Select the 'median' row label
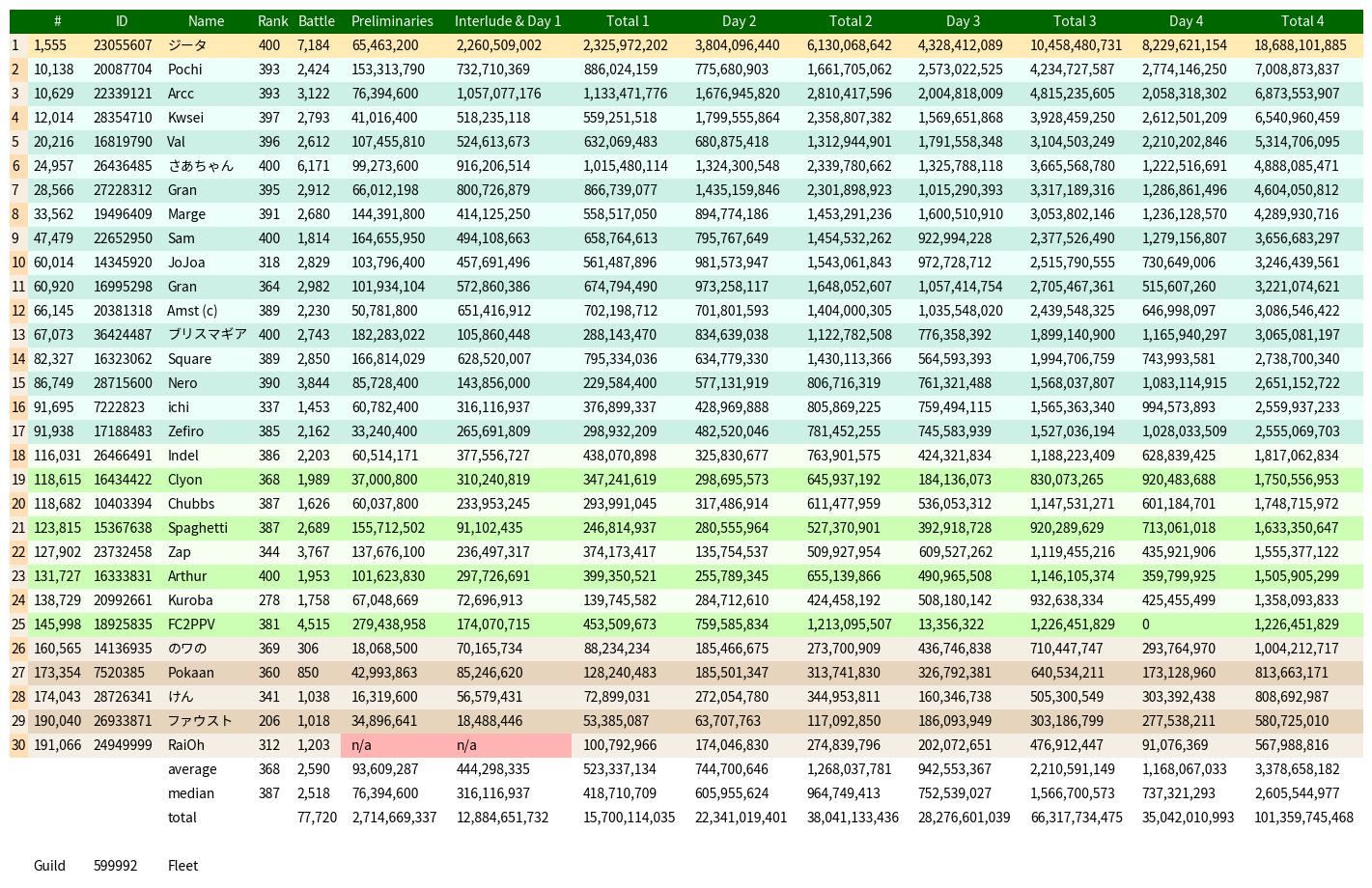The image size is (1372, 888). 191,793
